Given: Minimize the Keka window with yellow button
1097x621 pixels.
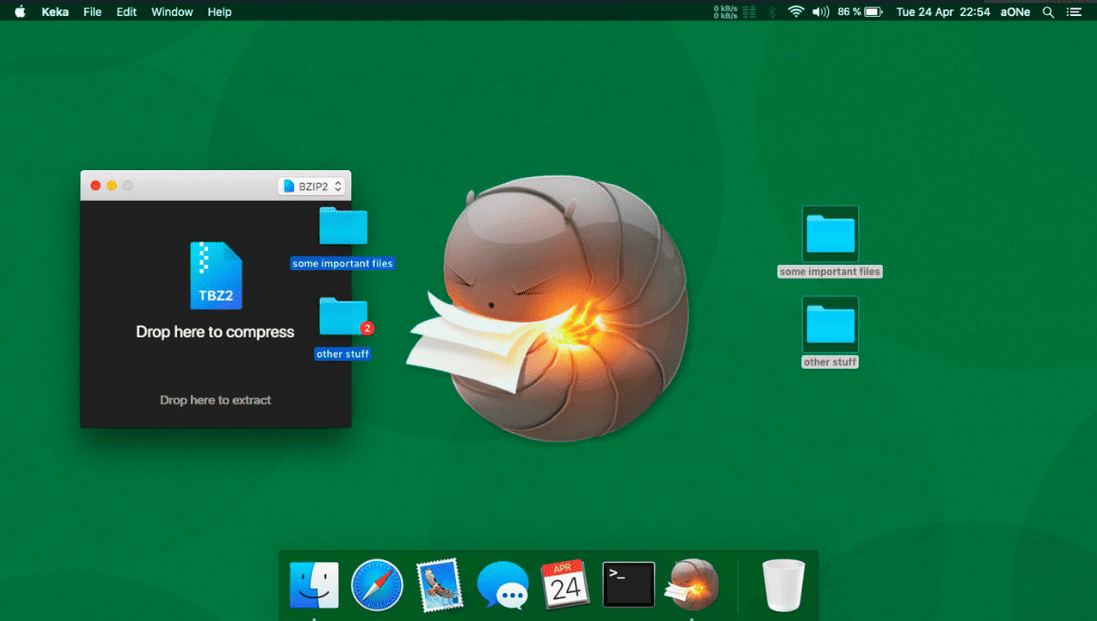Looking at the screenshot, I should 111,185.
